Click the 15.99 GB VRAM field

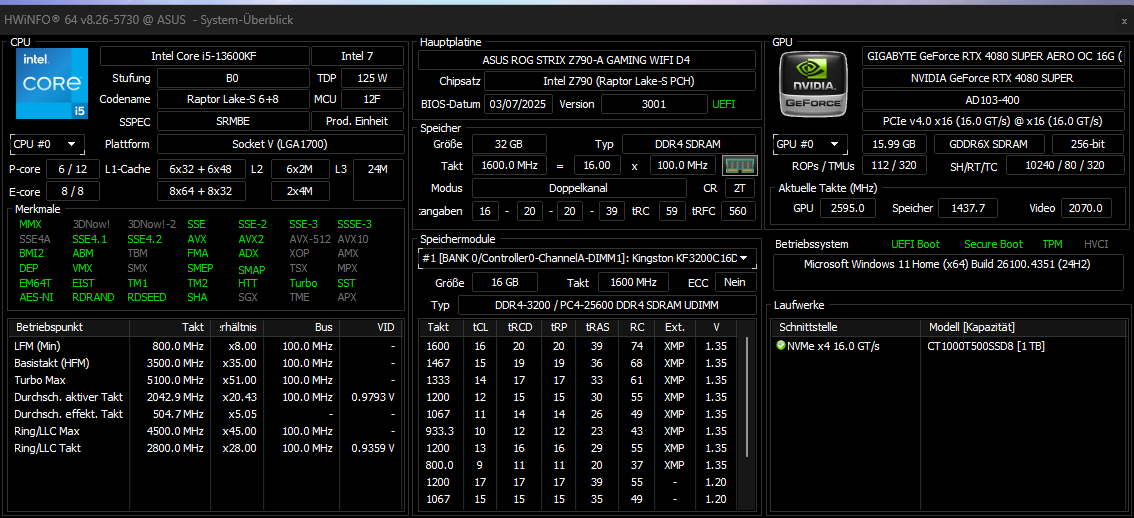(895, 144)
